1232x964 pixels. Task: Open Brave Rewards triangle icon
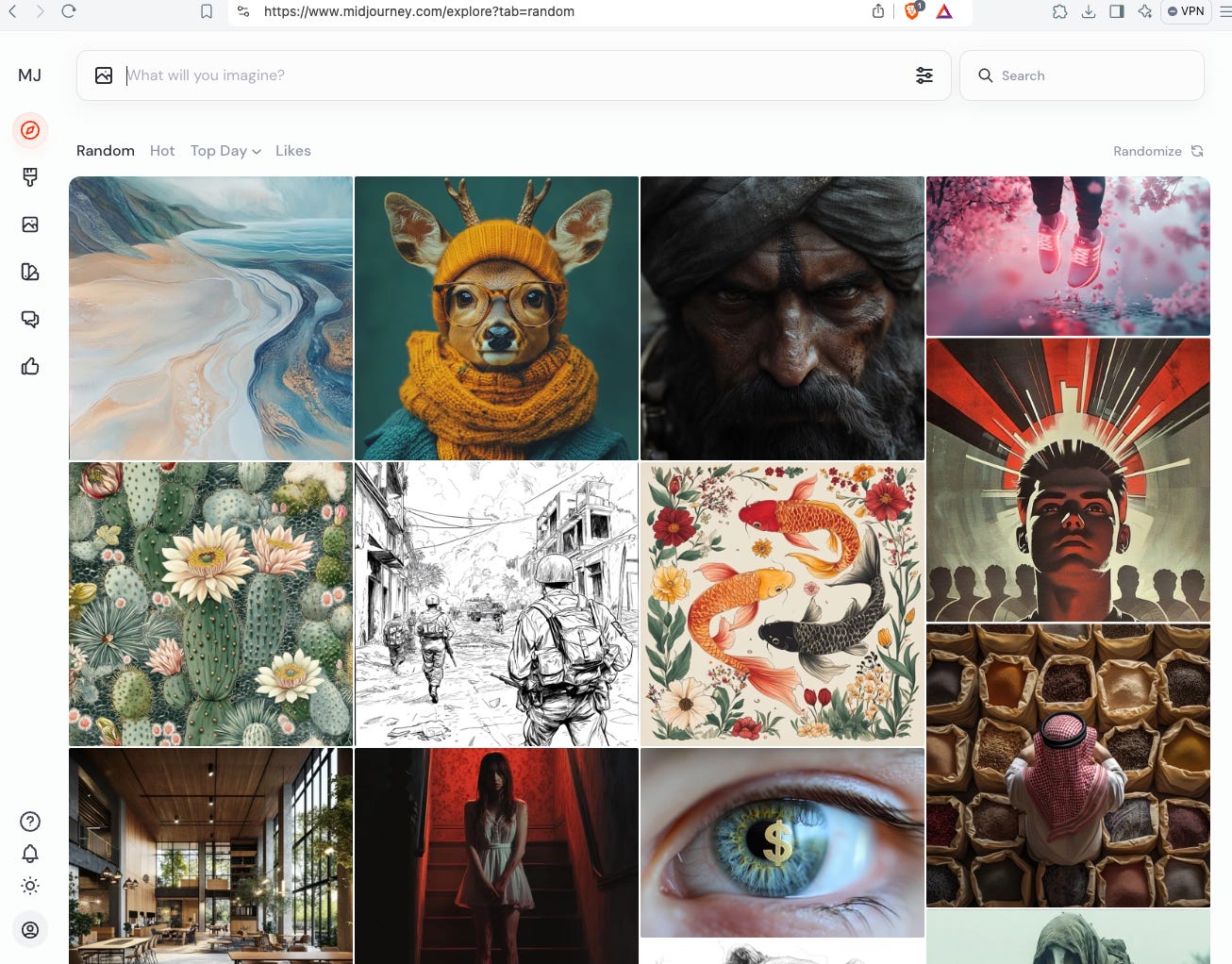pyautogui.click(x=944, y=11)
